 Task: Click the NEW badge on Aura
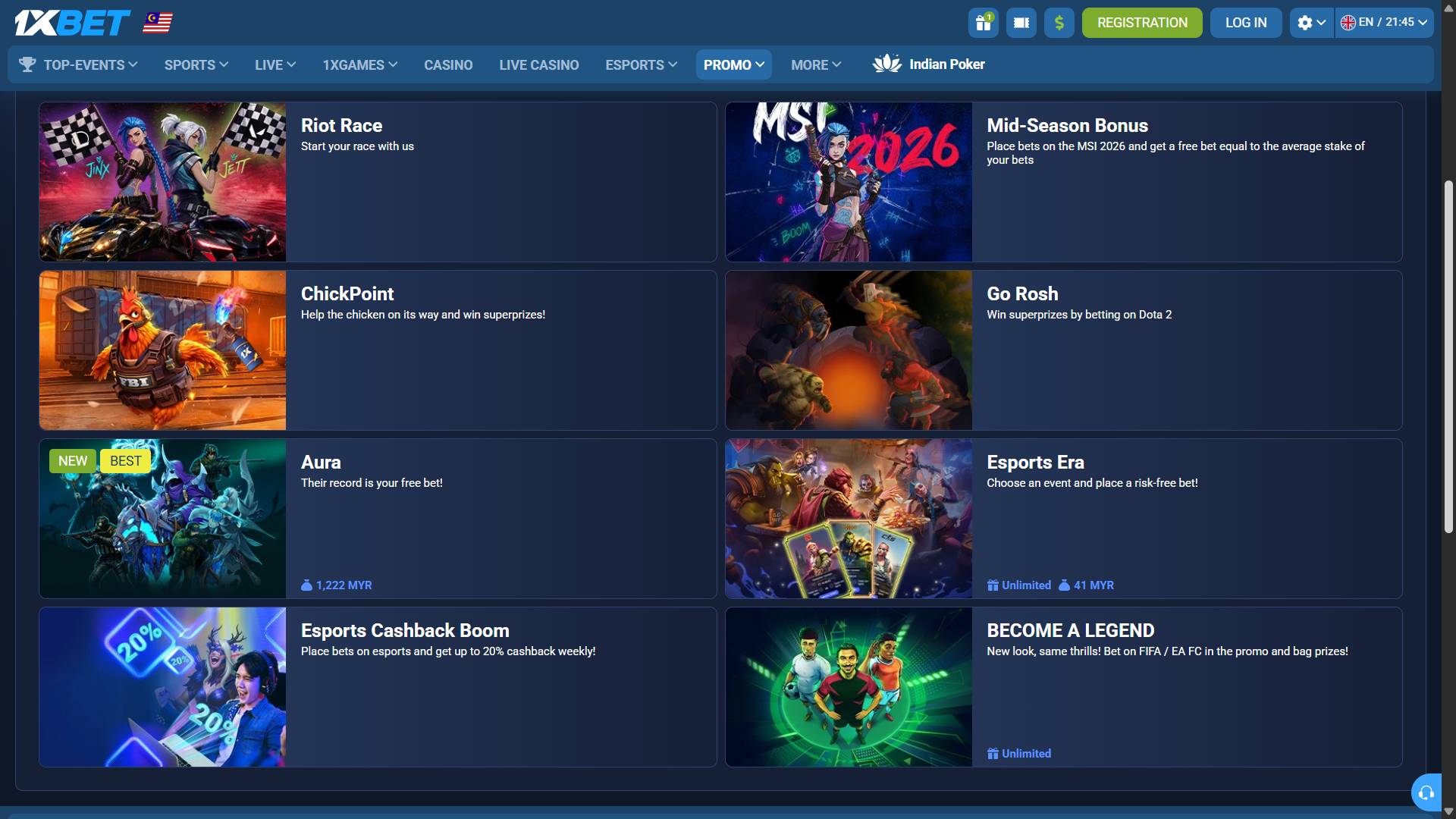(73, 461)
